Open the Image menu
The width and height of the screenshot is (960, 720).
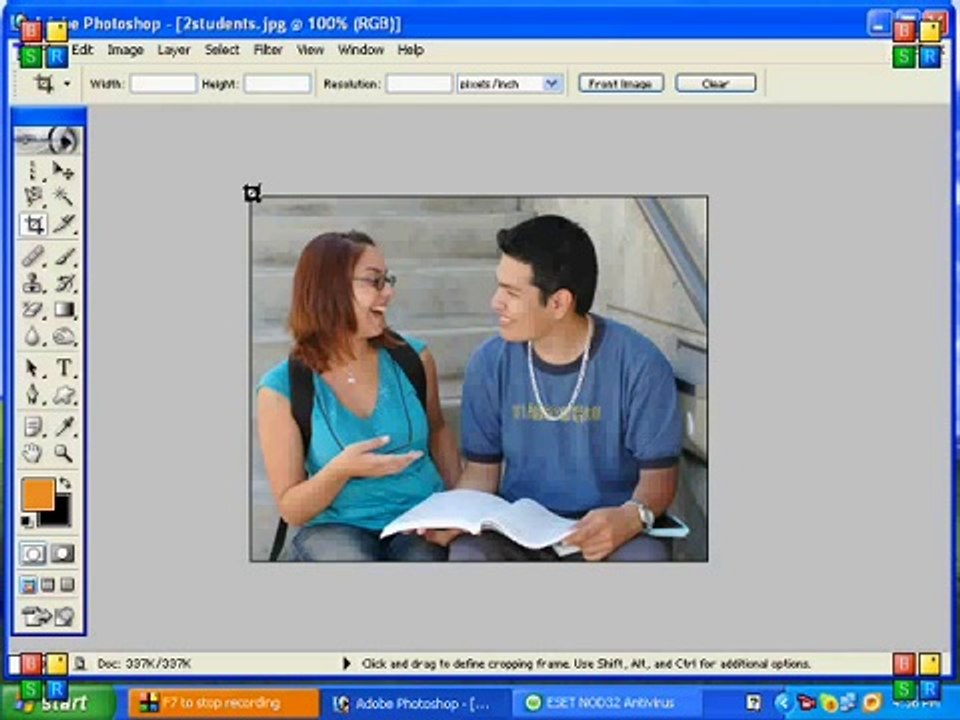coord(126,50)
